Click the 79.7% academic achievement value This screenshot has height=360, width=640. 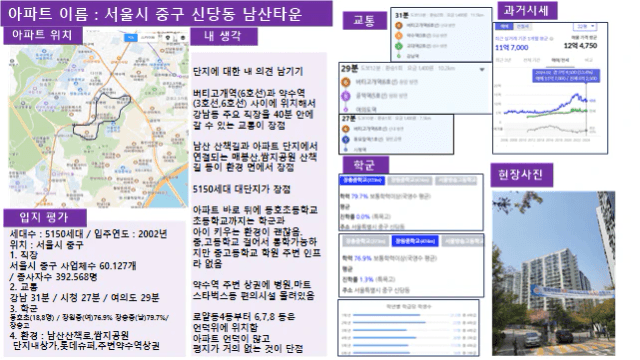click(x=359, y=196)
